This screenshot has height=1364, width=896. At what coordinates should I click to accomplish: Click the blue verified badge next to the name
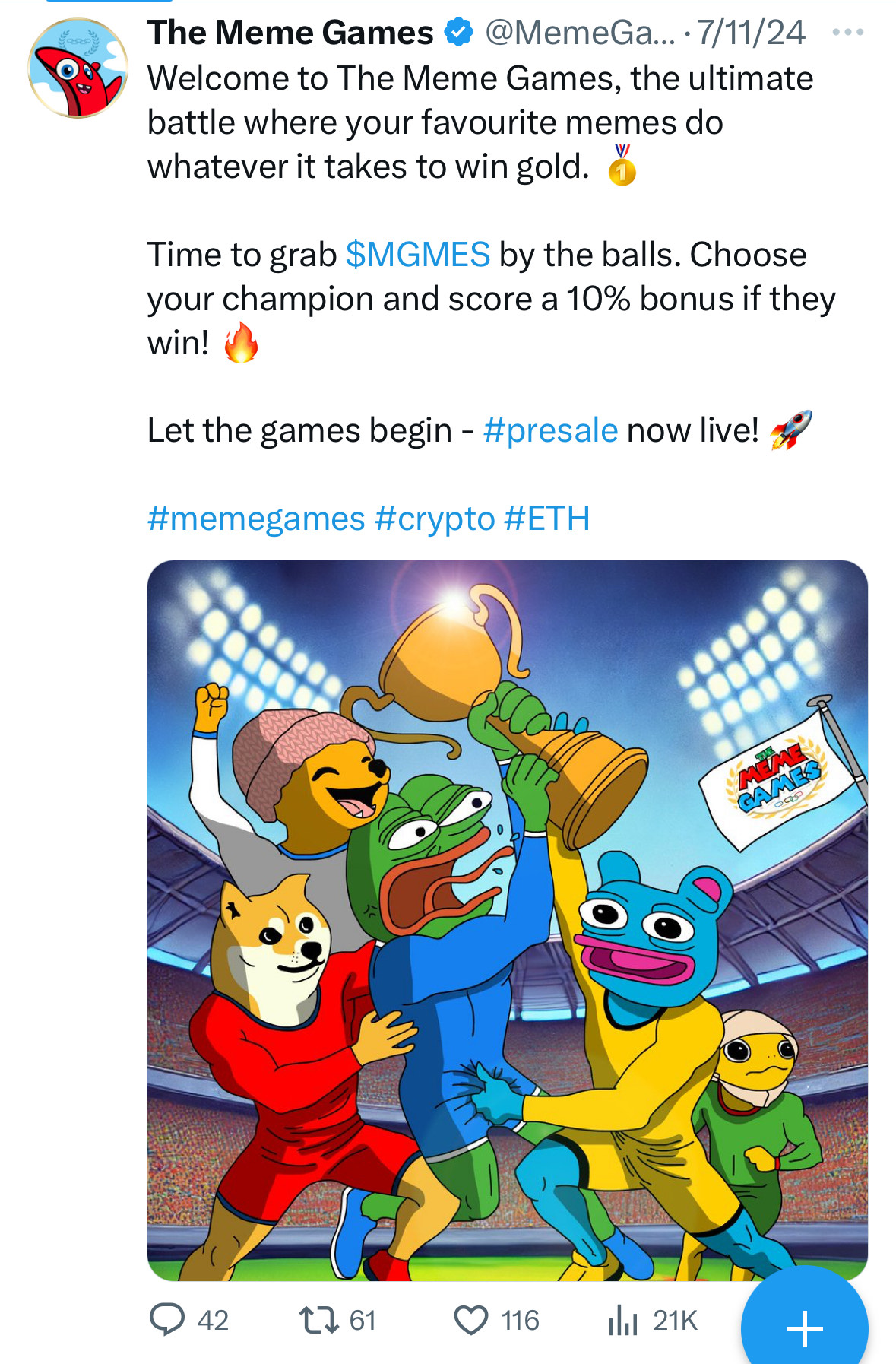coord(458,32)
